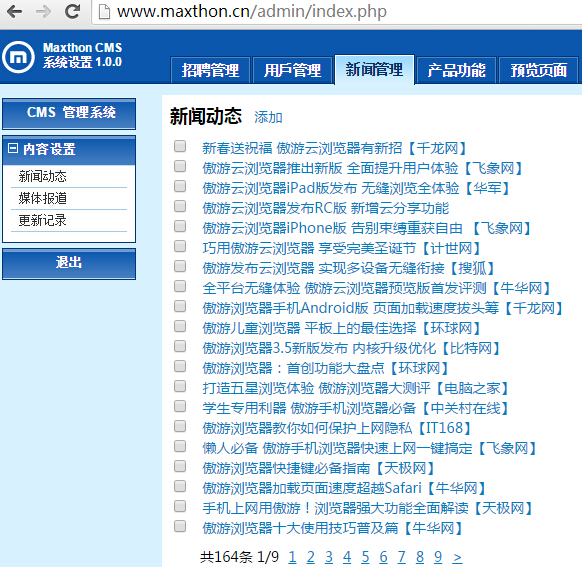582x567 pixels.
Task: Open article 傲游浏览器3.5新版发布【比特网】
Action: point(352,348)
